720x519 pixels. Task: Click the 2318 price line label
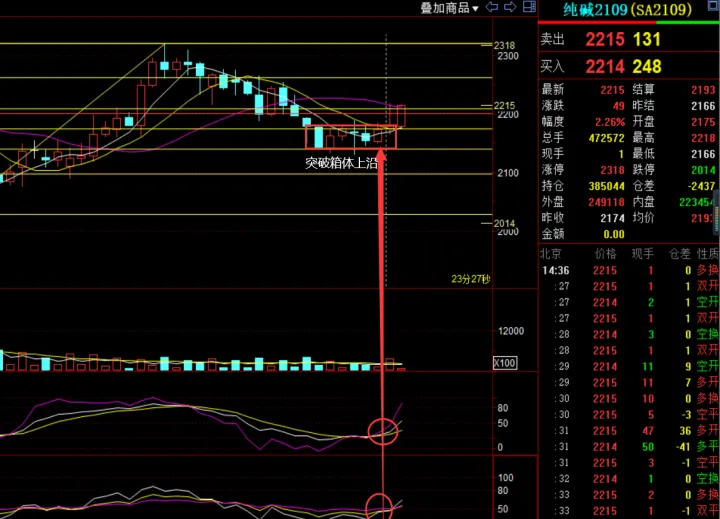tap(504, 46)
